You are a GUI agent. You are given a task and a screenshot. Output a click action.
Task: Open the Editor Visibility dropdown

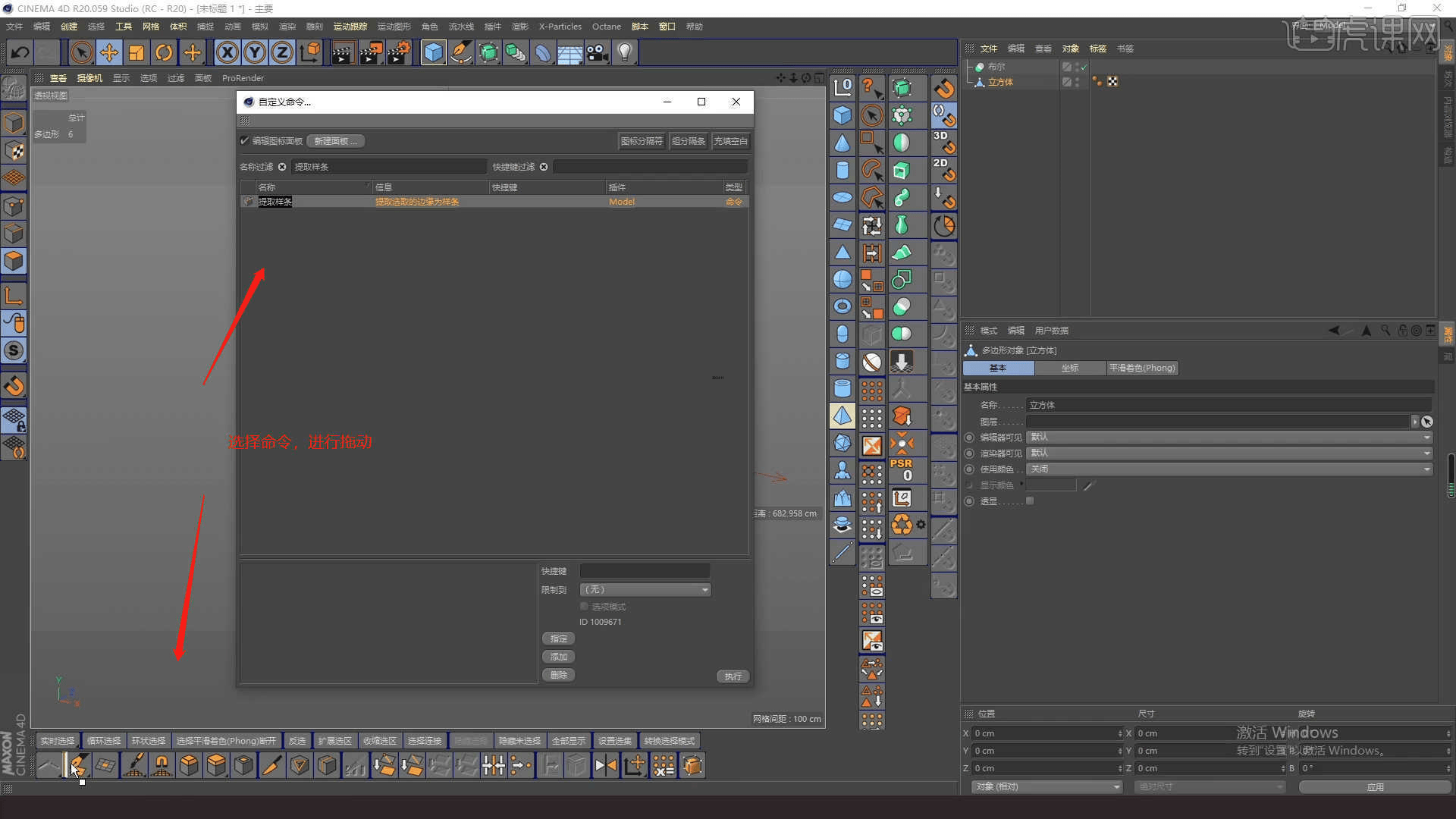pos(1229,438)
